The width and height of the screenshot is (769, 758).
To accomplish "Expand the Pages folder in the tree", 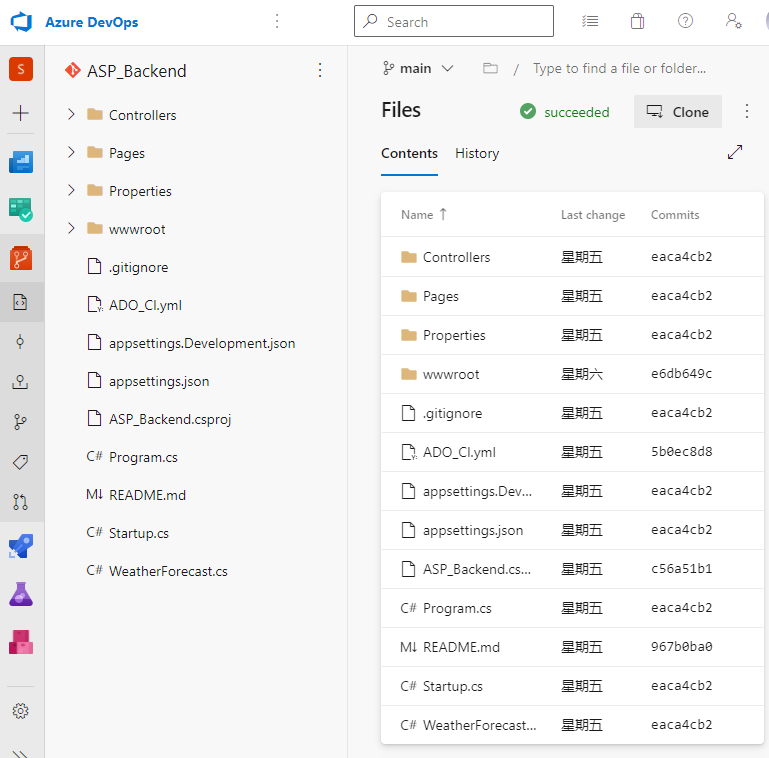I will (x=71, y=152).
